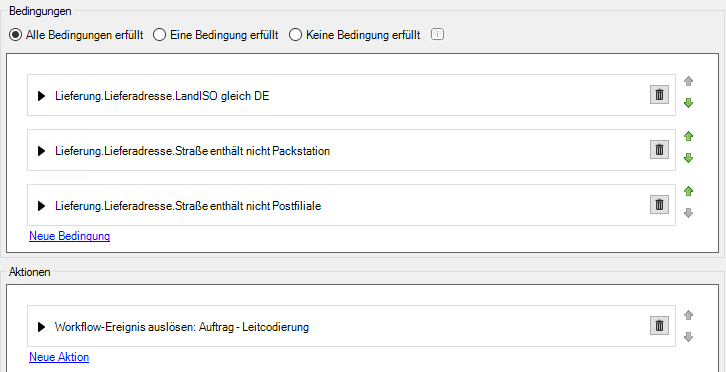Click the disabled down arrow beside Postfiliale
This screenshot has height=372, width=726.
pyautogui.click(x=688, y=213)
